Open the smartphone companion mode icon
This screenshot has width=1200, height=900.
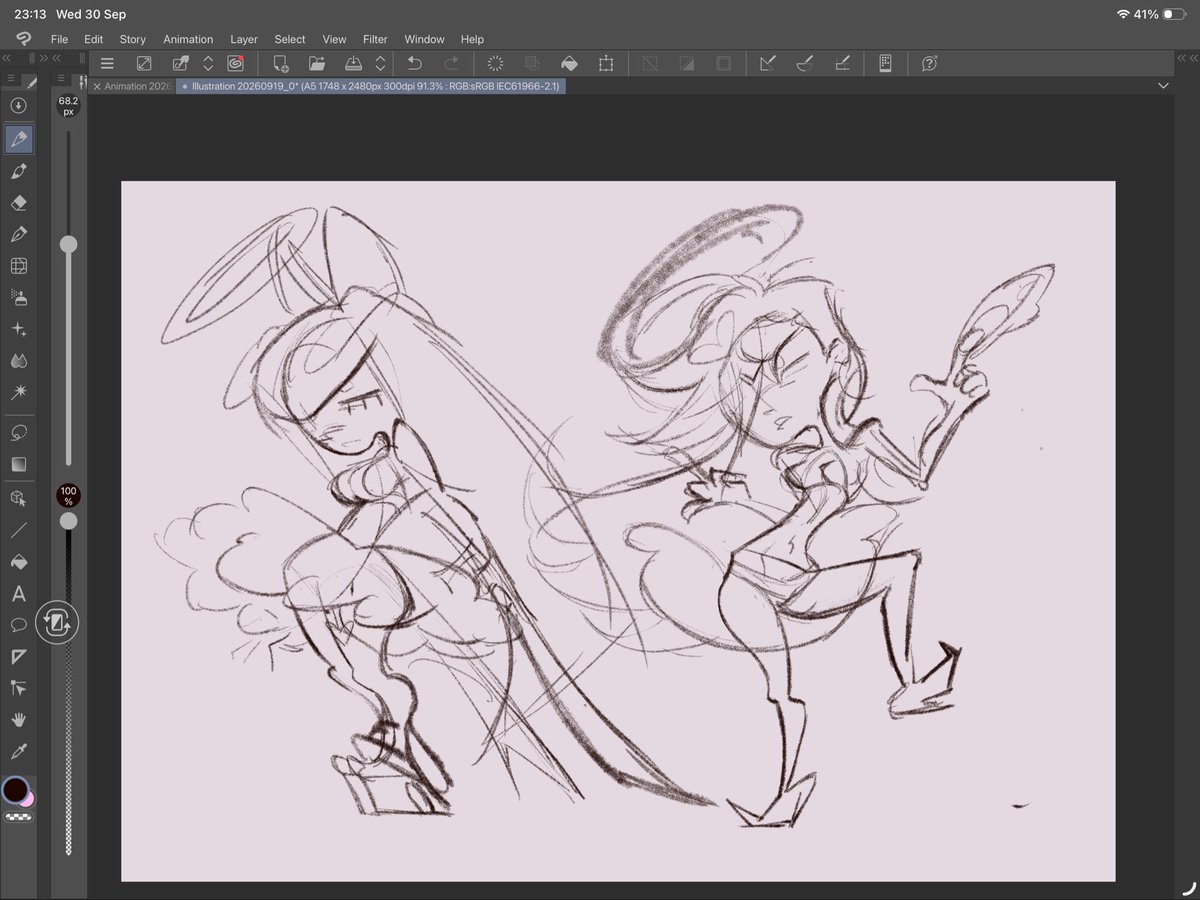pos(885,63)
